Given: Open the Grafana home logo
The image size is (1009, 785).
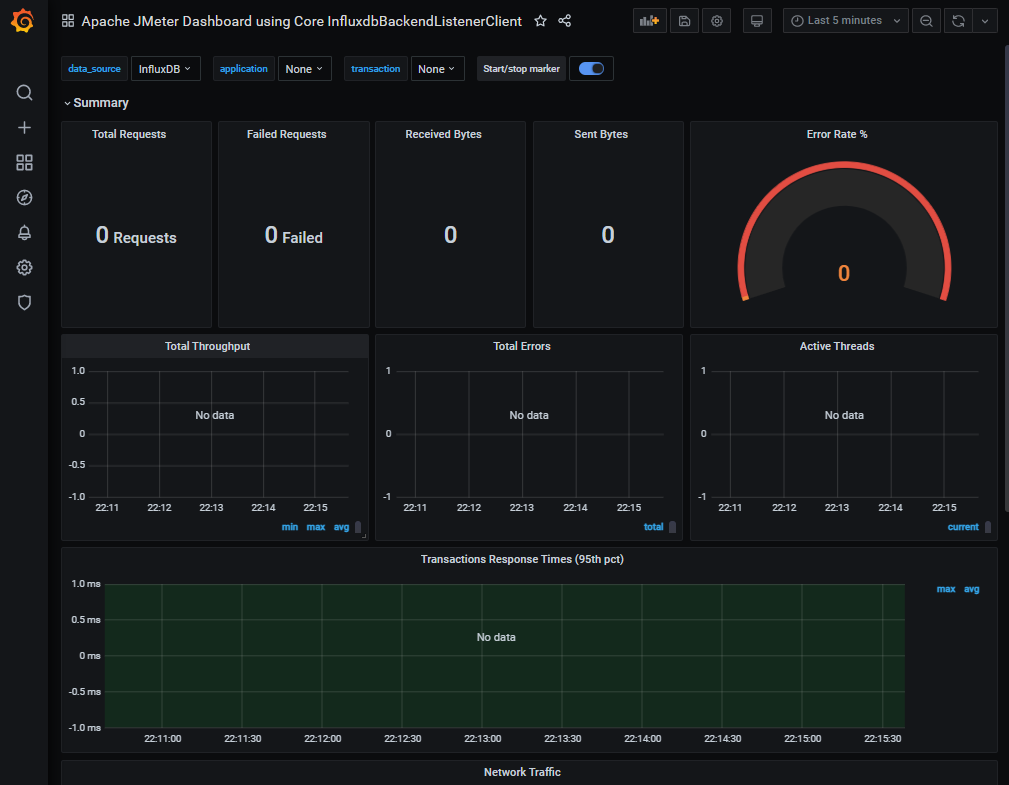Looking at the screenshot, I should pos(23,21).
